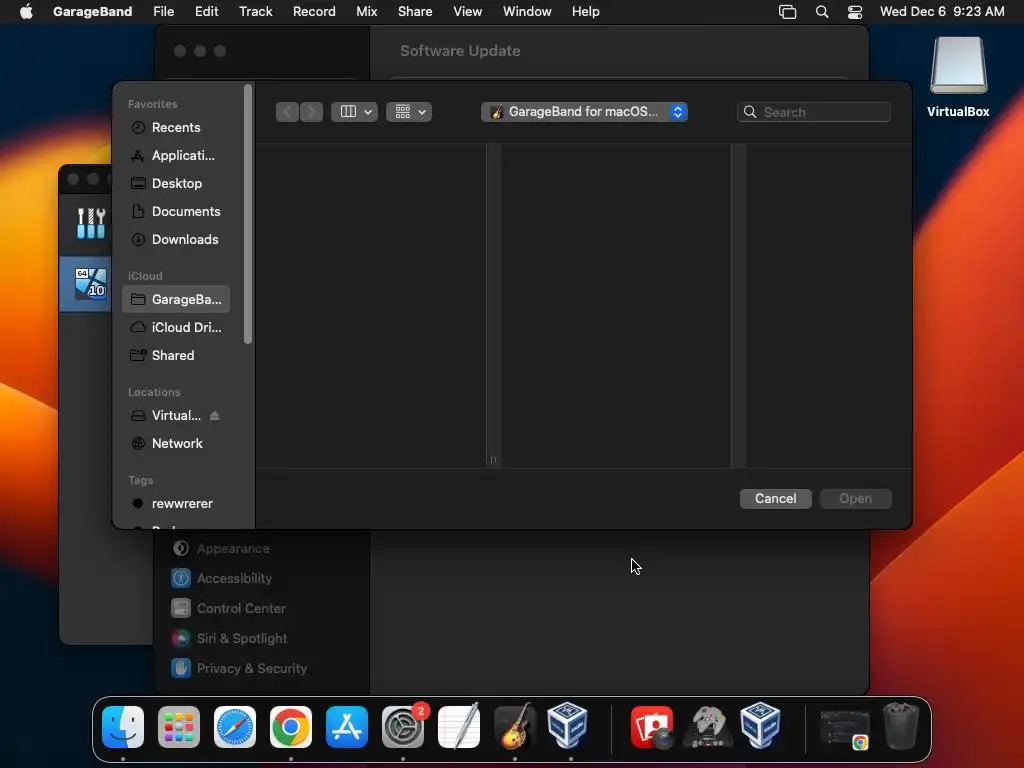Image resolution: width=1024 pixels, height=768 pixels.
Task: Open the View menu
Action: click(468, 12)
